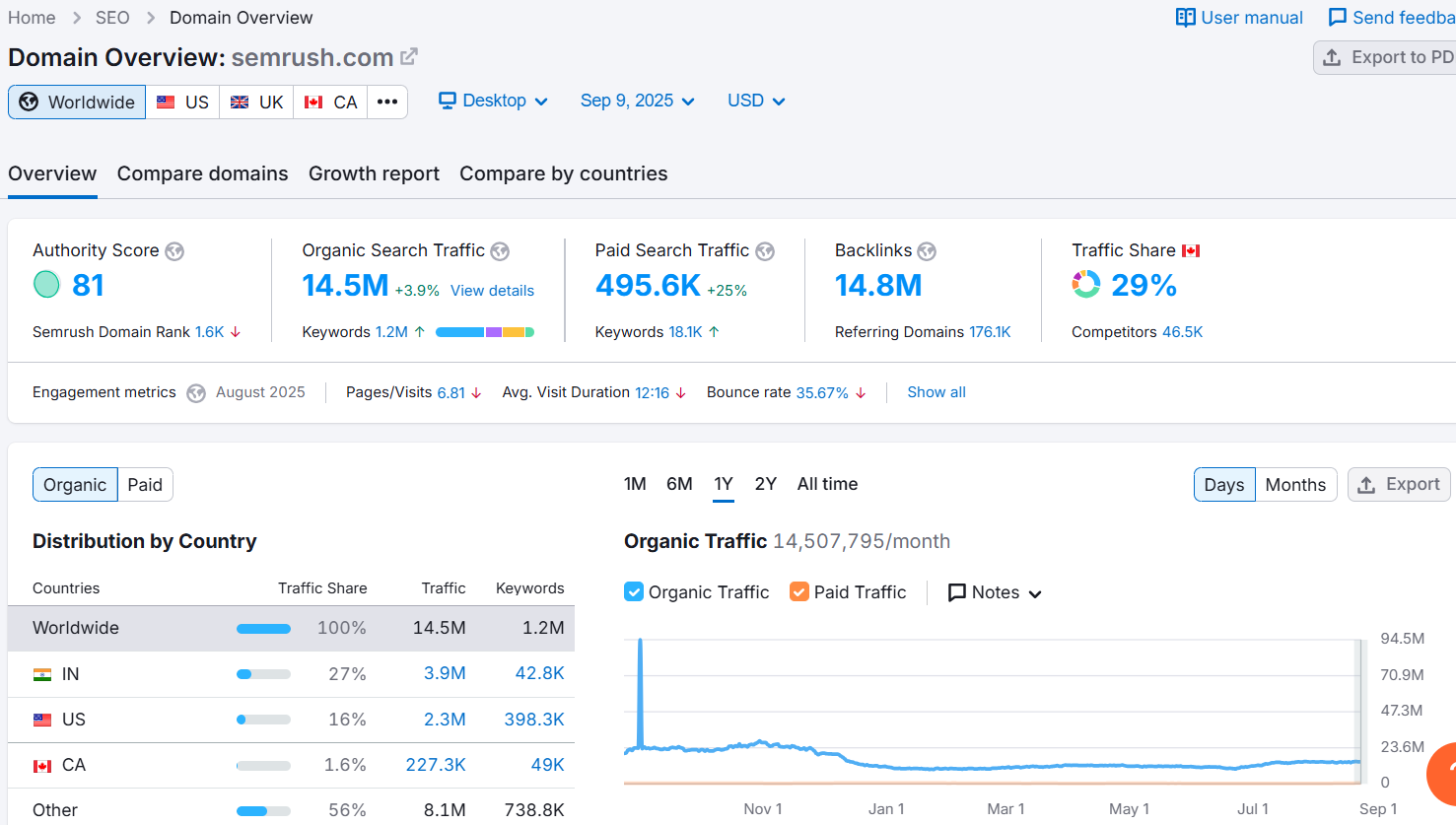Click info globe icon next to Backlinks

click(x=927, y=251)
